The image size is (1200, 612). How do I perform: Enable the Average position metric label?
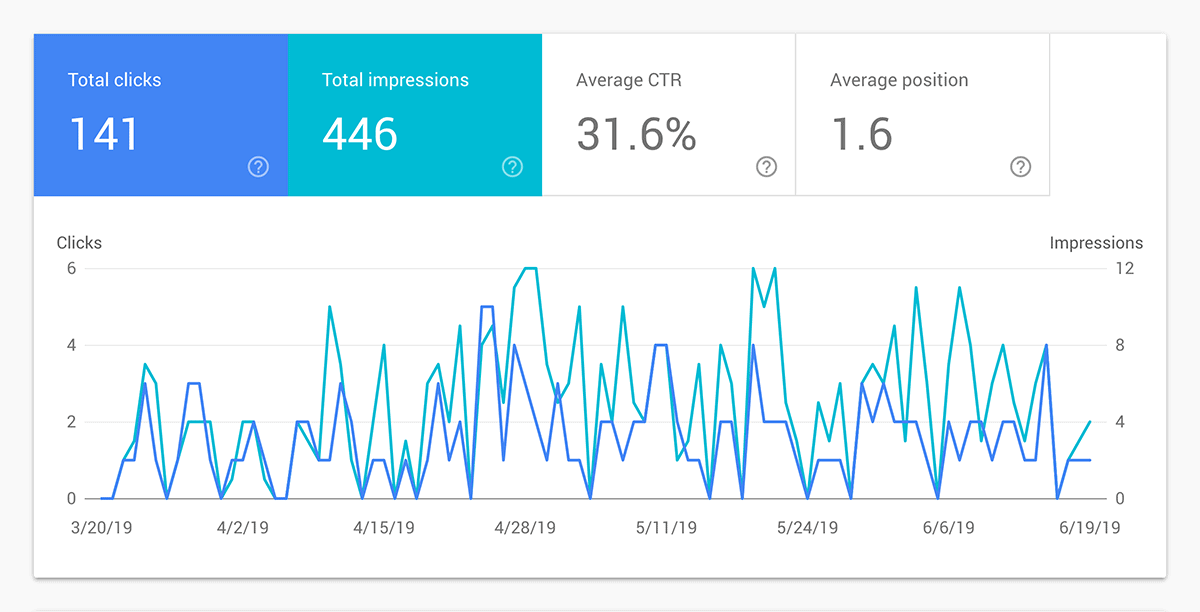click(898, 80)
